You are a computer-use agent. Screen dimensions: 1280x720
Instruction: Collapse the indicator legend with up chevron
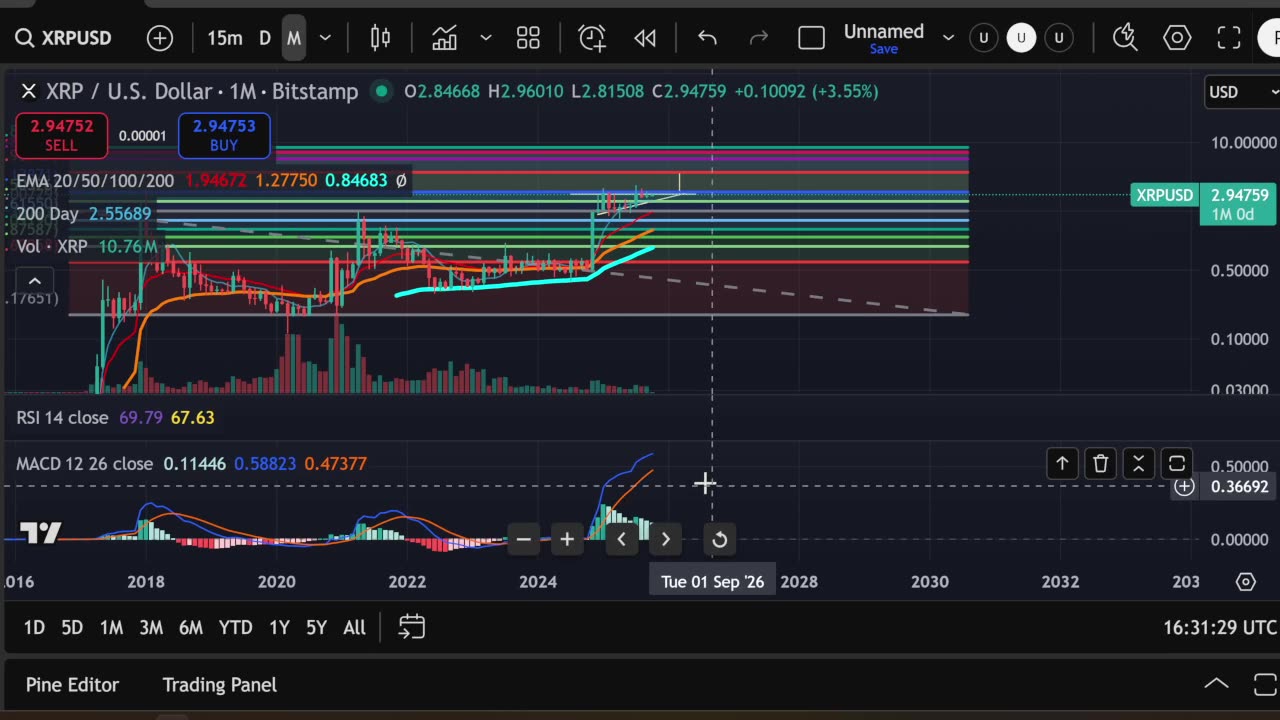[34, 281]
